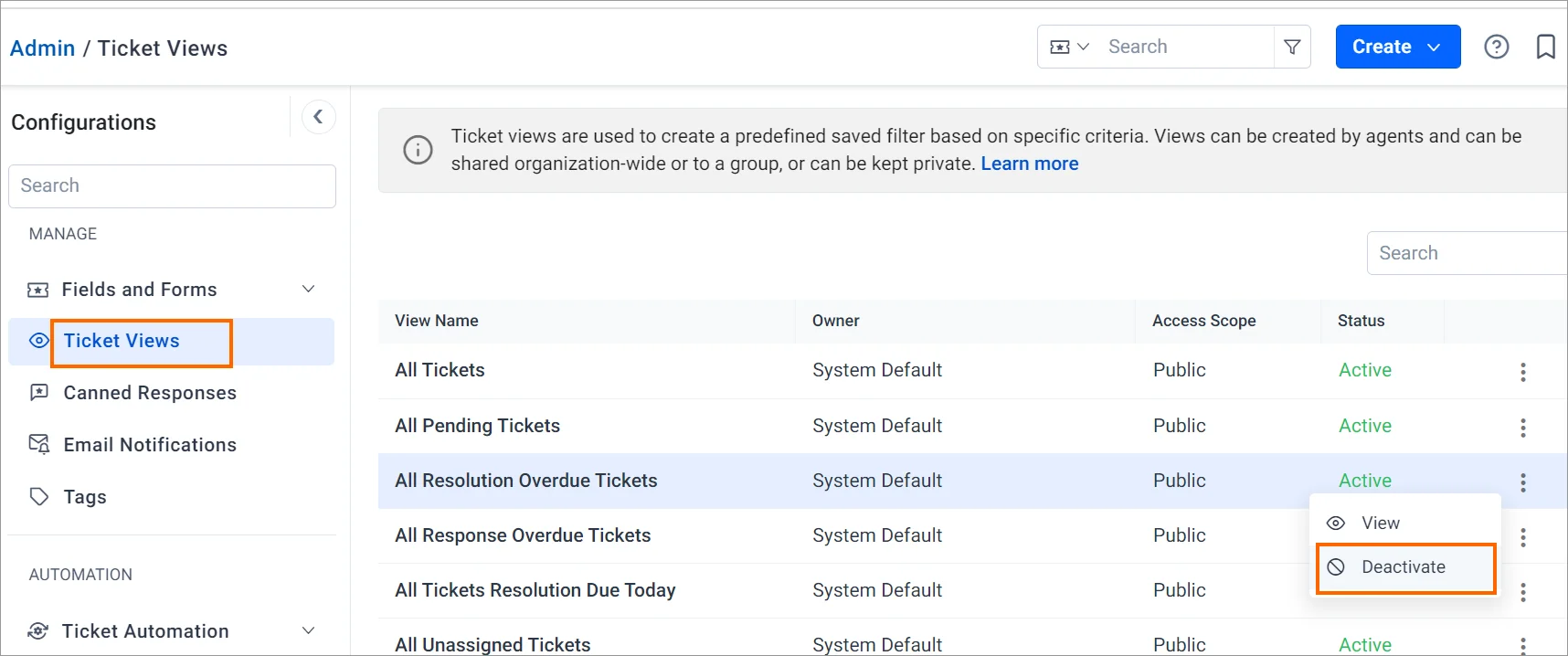1568x656 pixels.
Task: Click the info icon in banner
Action: 418,150
